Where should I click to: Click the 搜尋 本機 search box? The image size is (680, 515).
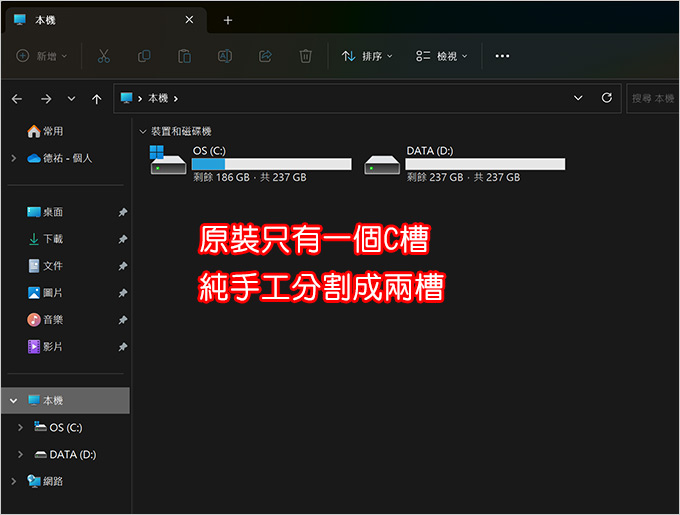coord(653,98)
